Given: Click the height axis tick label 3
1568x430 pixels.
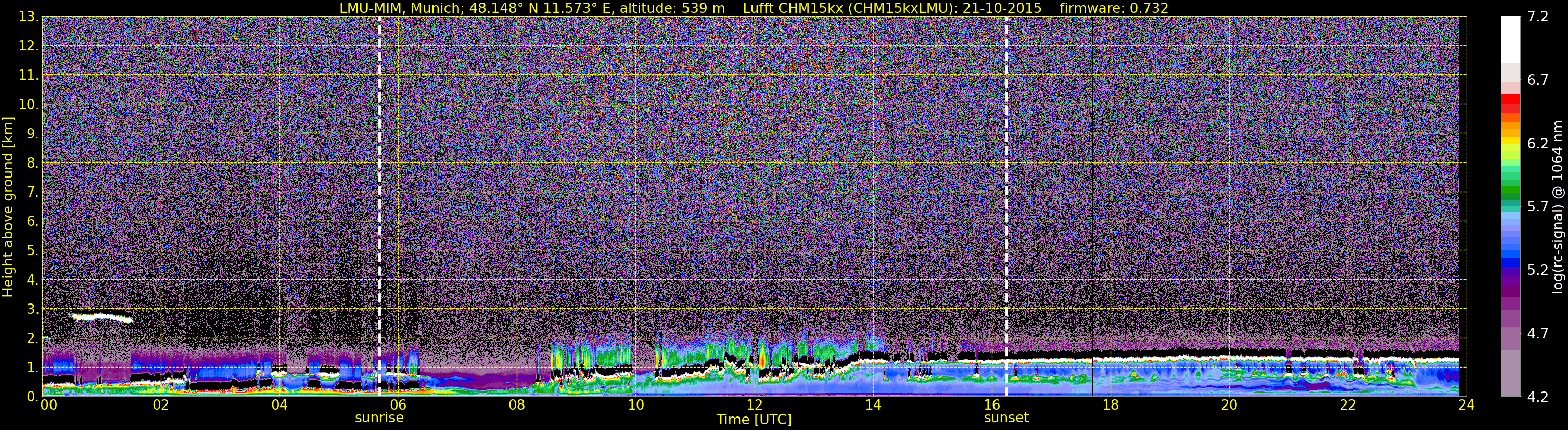Looking at the screenshot, I should 32,309.
